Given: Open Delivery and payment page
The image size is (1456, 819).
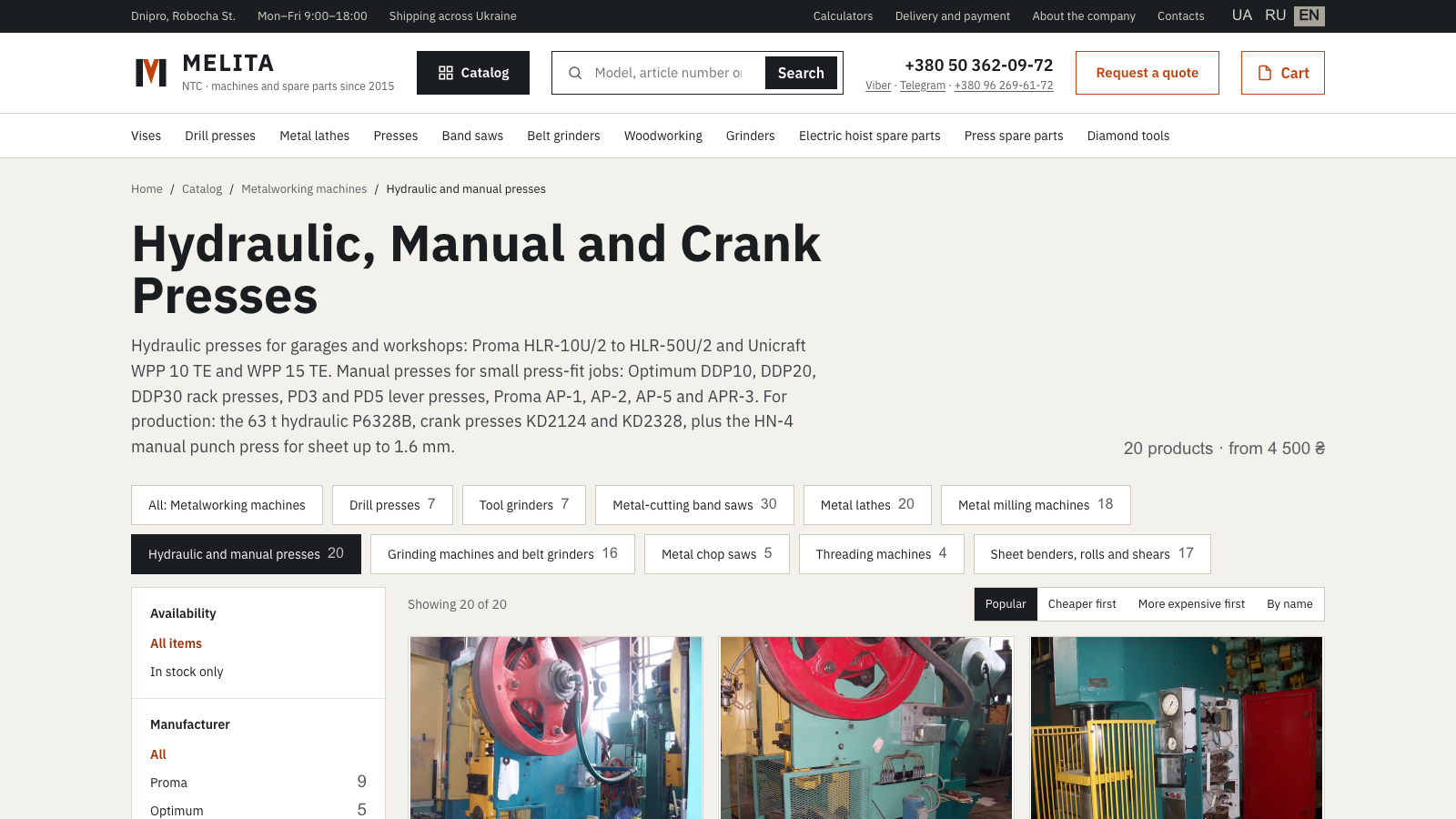Looking at the screenshot, I should 953,16.
